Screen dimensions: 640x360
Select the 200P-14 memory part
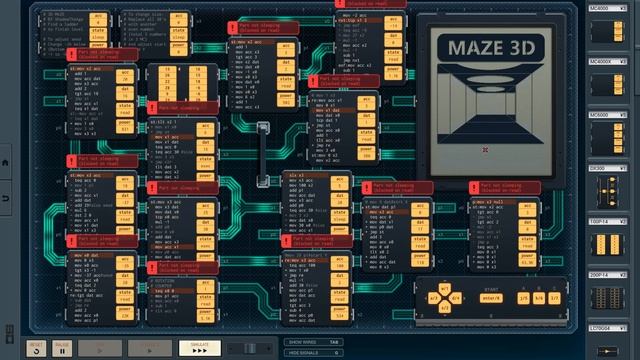click(x=608, y=298)
